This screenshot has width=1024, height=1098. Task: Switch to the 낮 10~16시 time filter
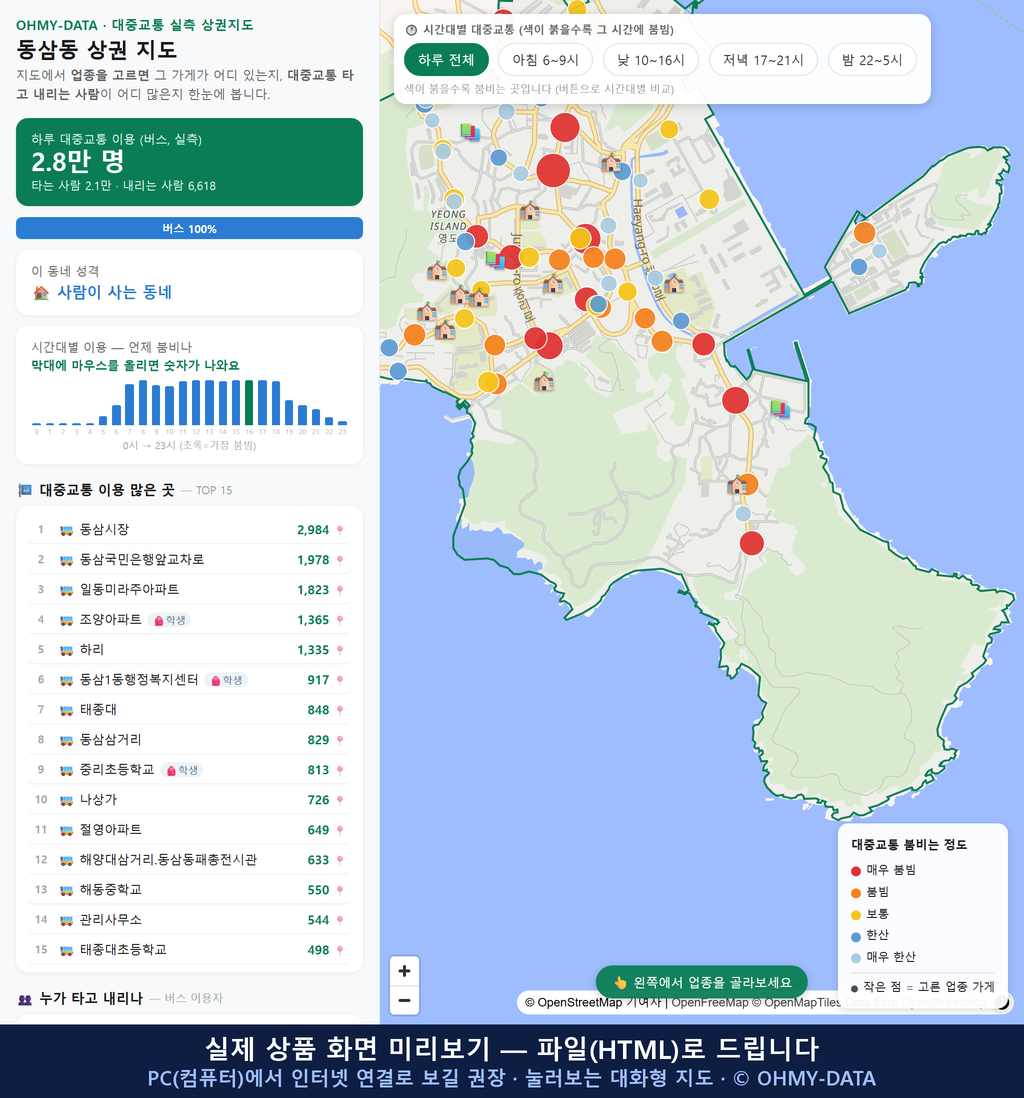(x=651, y=60)
